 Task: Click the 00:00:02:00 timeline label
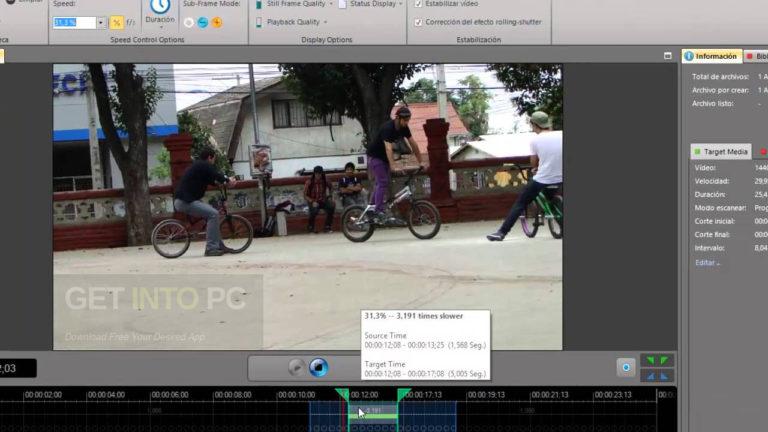coord(43,395)
